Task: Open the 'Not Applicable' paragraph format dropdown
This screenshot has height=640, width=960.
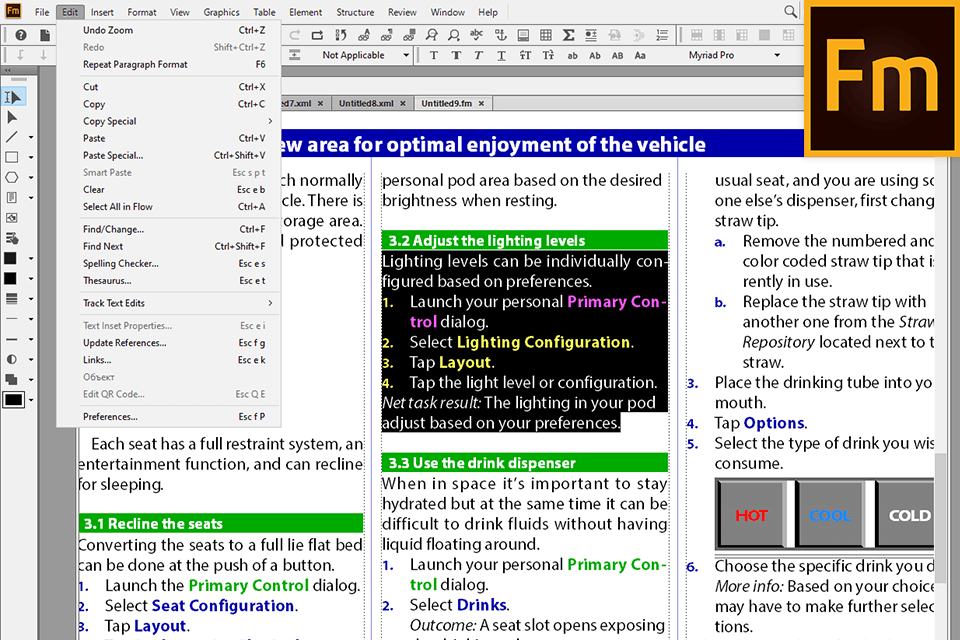Action: click(406, 55)
